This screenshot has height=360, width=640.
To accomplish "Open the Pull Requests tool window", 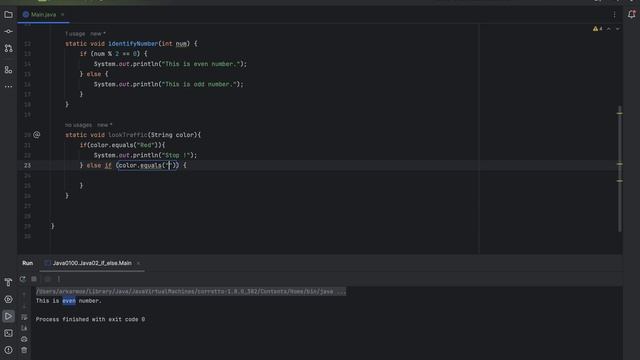I will [x=8, y=48].
